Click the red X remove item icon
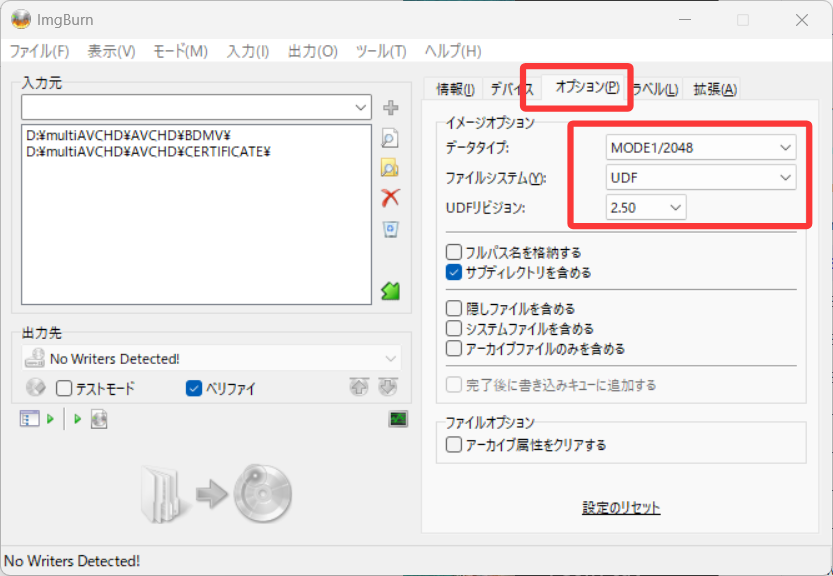Viewport: 833px width, 576px height. click(390, 198)
